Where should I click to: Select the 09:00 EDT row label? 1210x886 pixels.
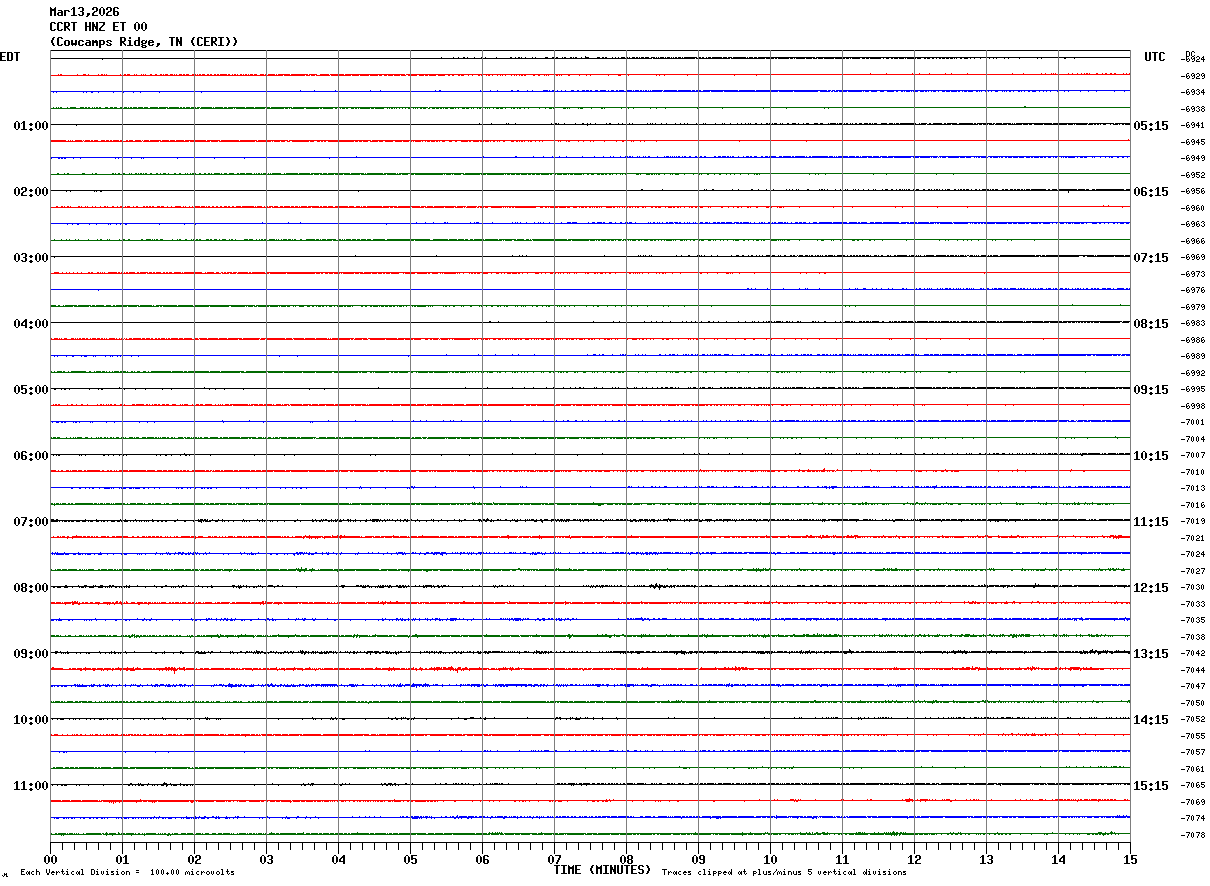click(31, 654)
